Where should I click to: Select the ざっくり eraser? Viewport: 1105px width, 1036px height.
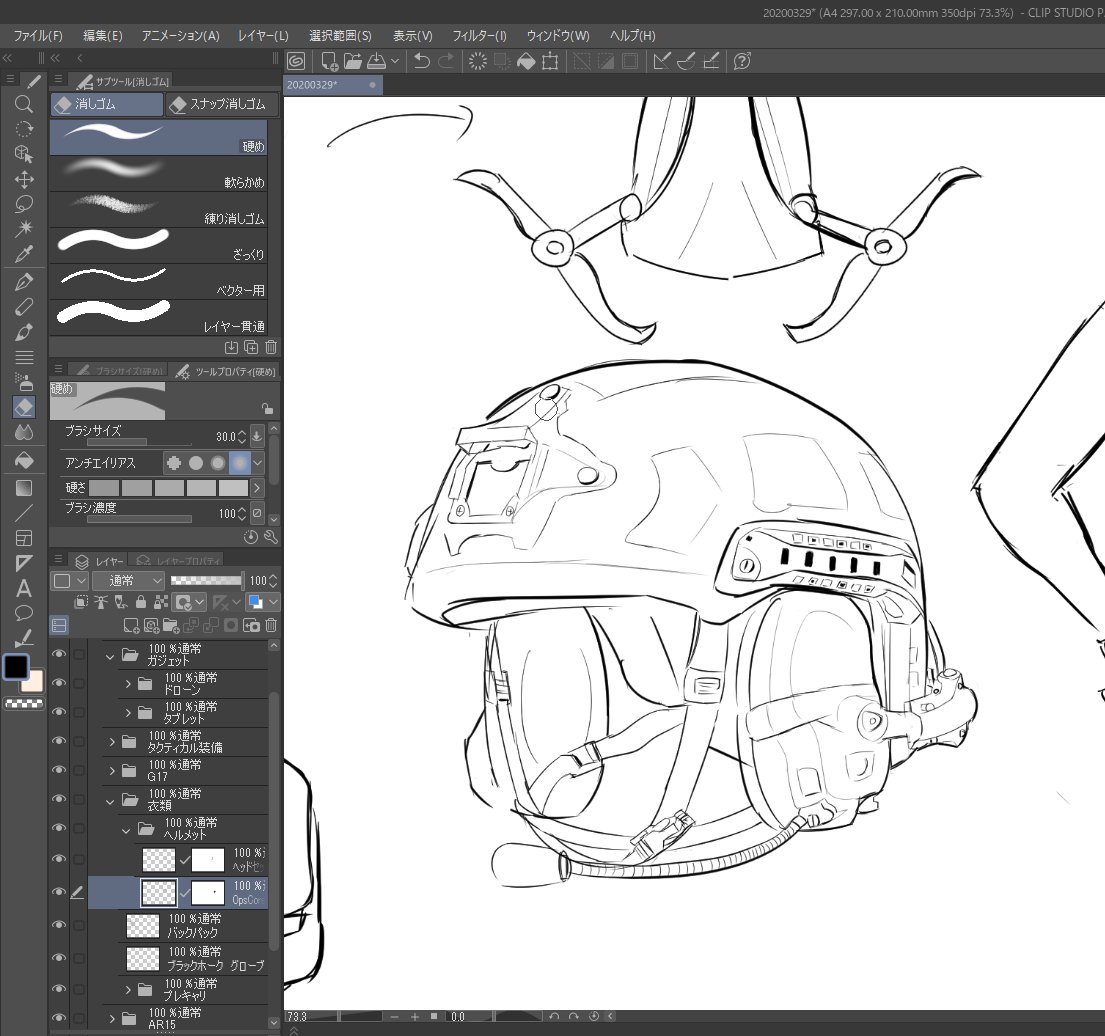click(x=159, y=245)
